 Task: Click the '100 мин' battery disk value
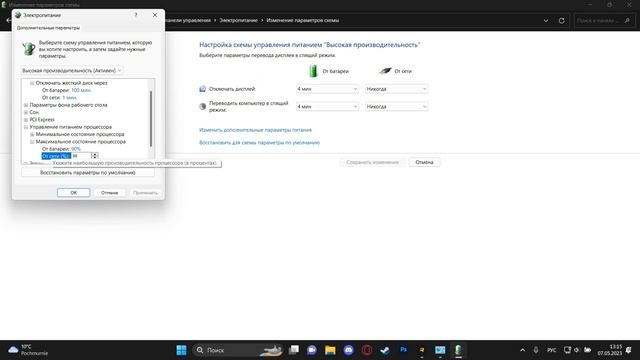point(81,90)
